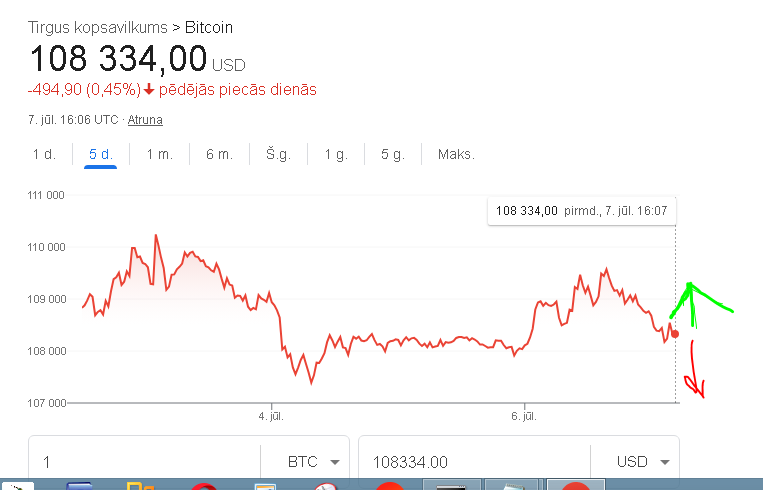
Task: Click the 6. jūl. date axis marker
Action: pos(524,417)
